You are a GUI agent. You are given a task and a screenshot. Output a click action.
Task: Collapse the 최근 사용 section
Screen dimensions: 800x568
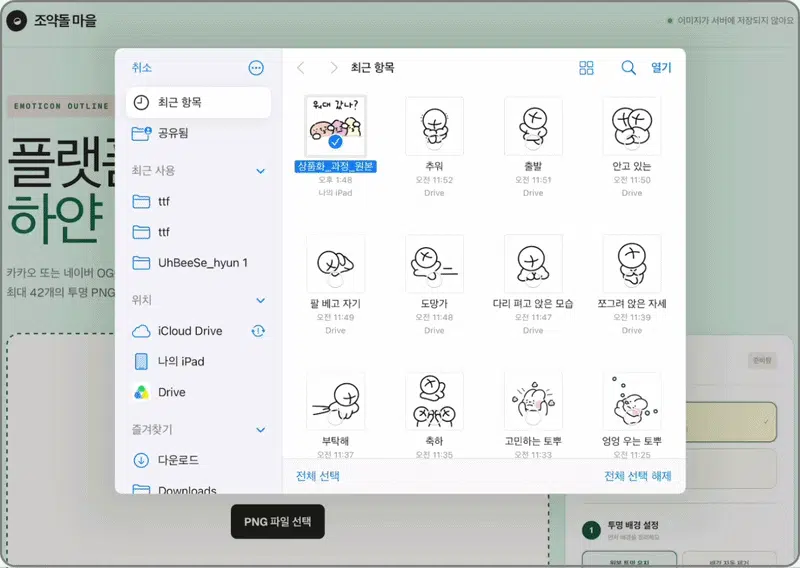[x=260, y=171]
